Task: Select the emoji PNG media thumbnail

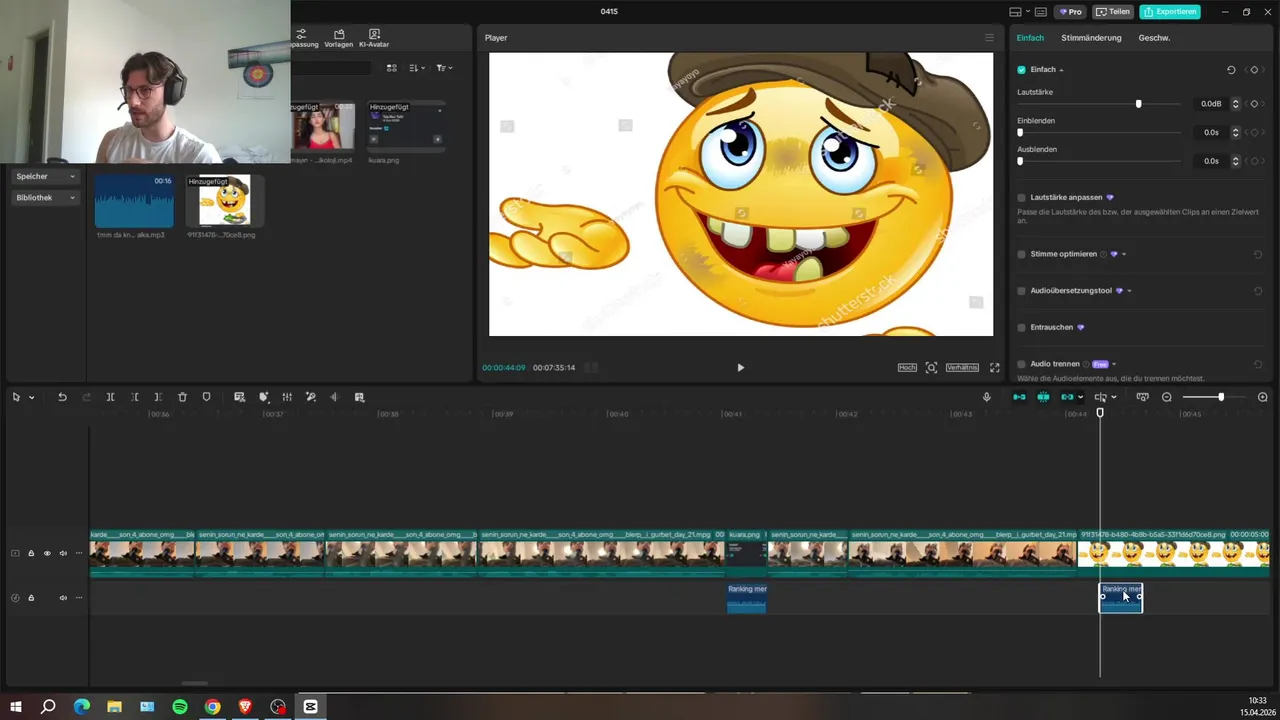Action: tap(225, 201)
